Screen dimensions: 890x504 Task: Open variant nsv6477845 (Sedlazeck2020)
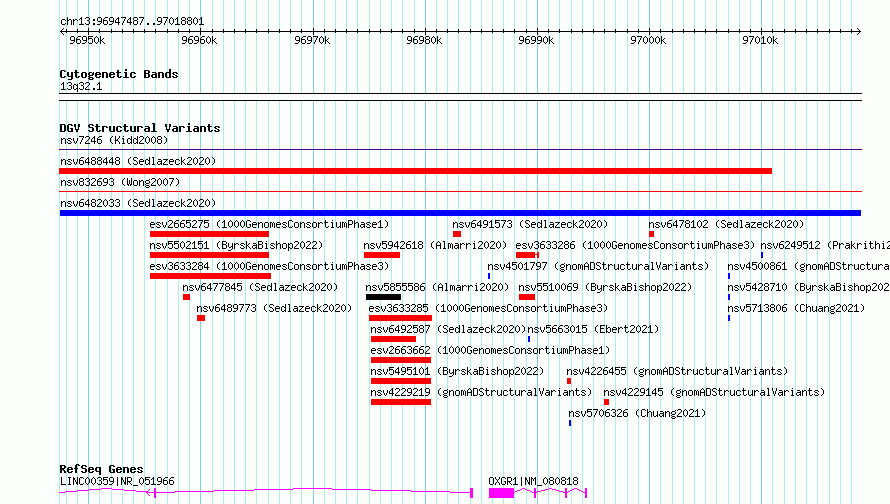260,287
